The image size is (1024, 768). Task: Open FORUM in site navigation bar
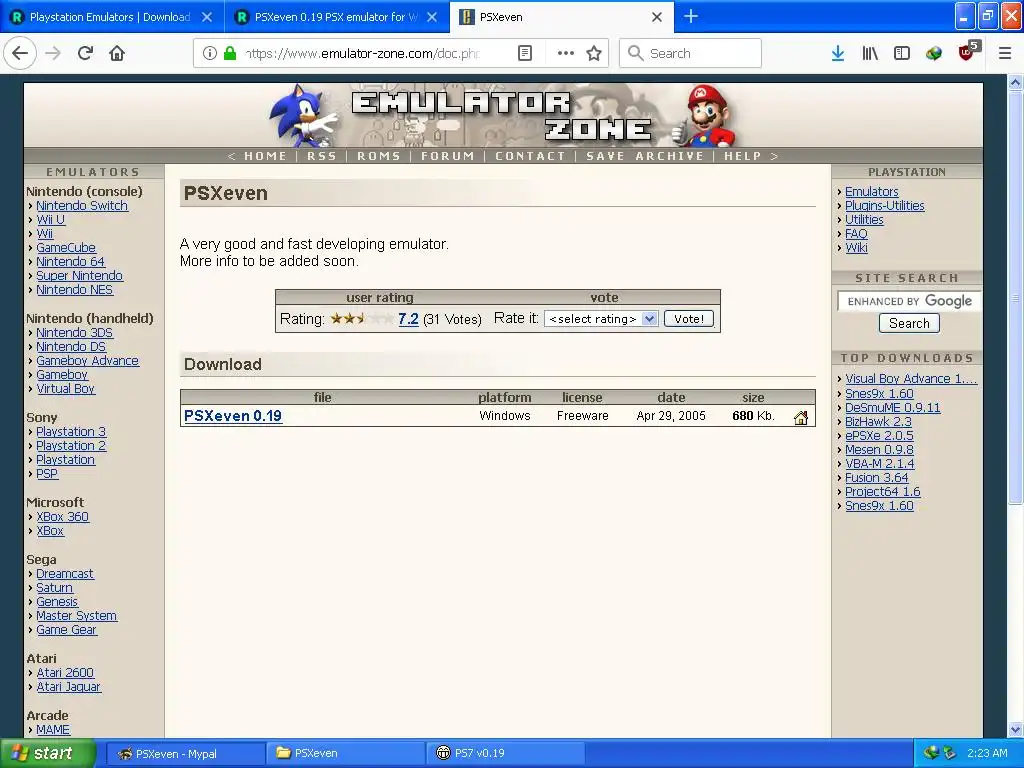pos(447,156)
